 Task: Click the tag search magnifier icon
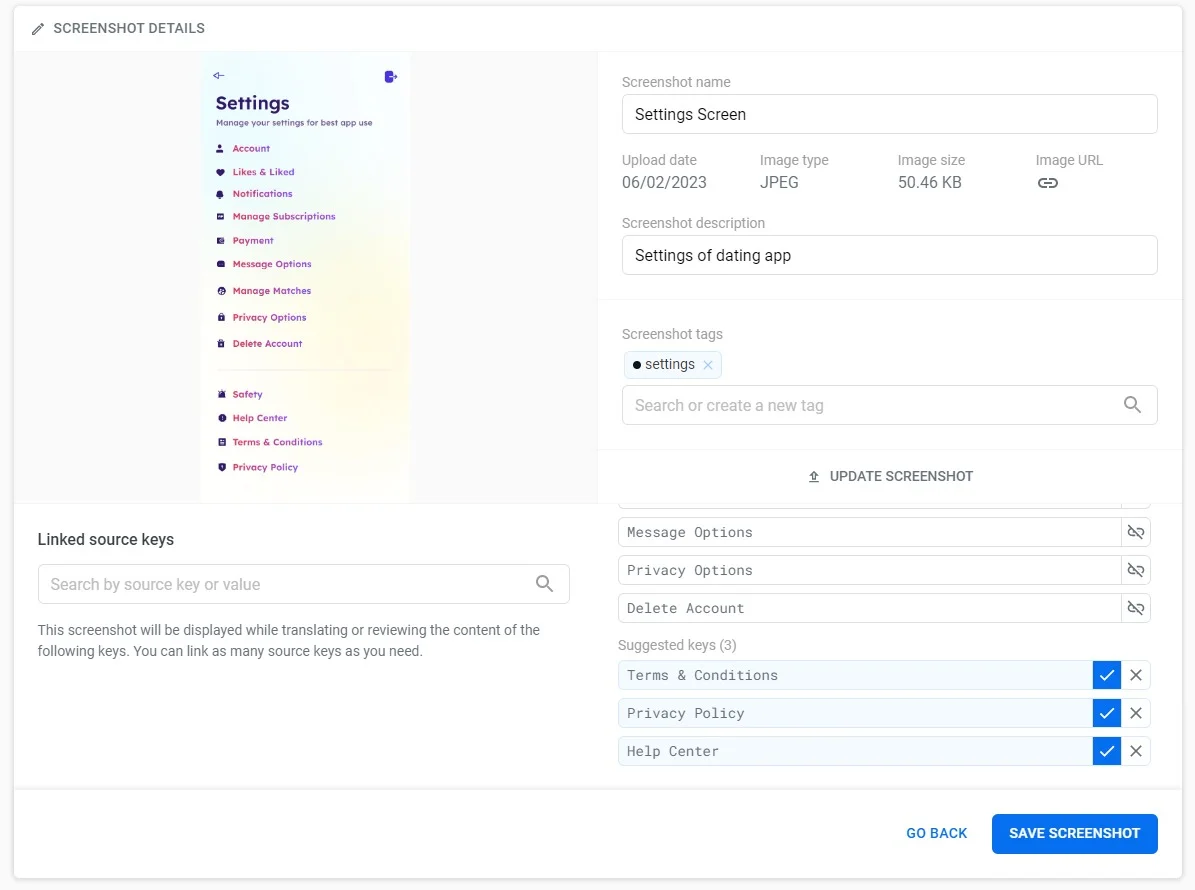pyautogui.click(x=1132, y=405)
